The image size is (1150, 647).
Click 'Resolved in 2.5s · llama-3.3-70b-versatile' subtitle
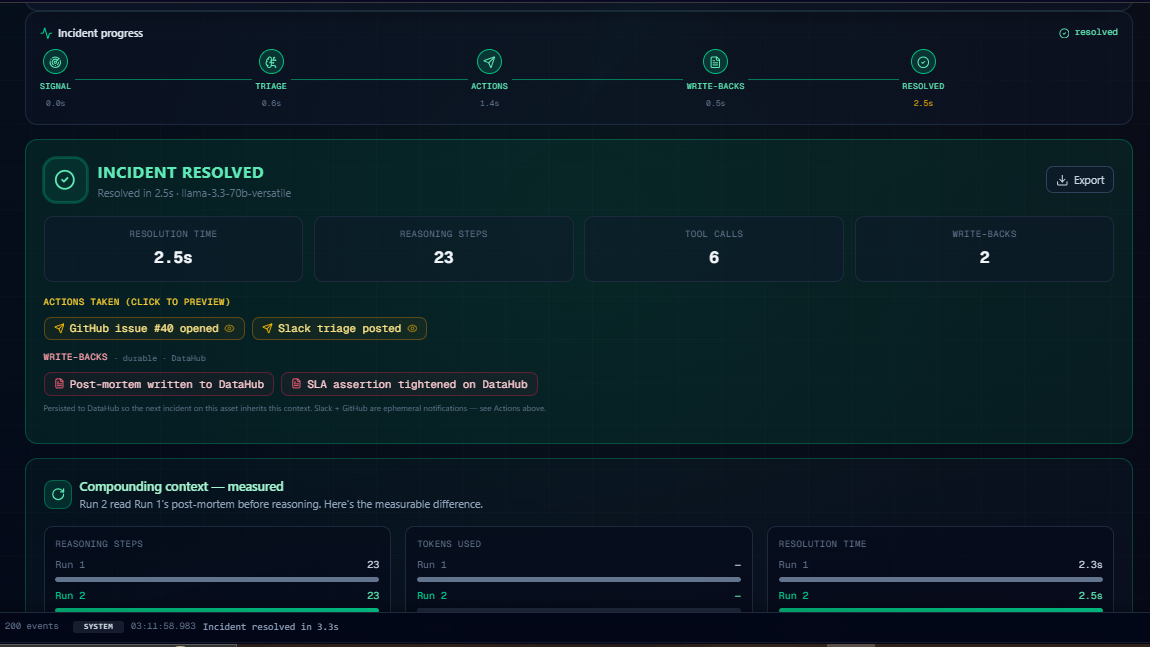pyautogui.click(x=194, y=193)
